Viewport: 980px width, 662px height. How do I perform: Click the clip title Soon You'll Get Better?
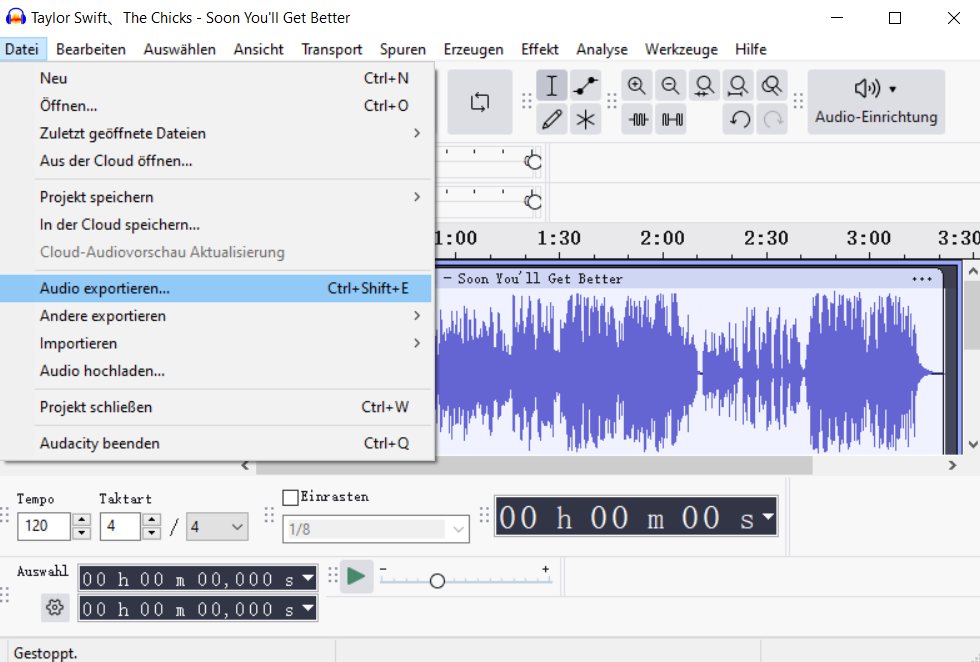click(x=540, y=279)
